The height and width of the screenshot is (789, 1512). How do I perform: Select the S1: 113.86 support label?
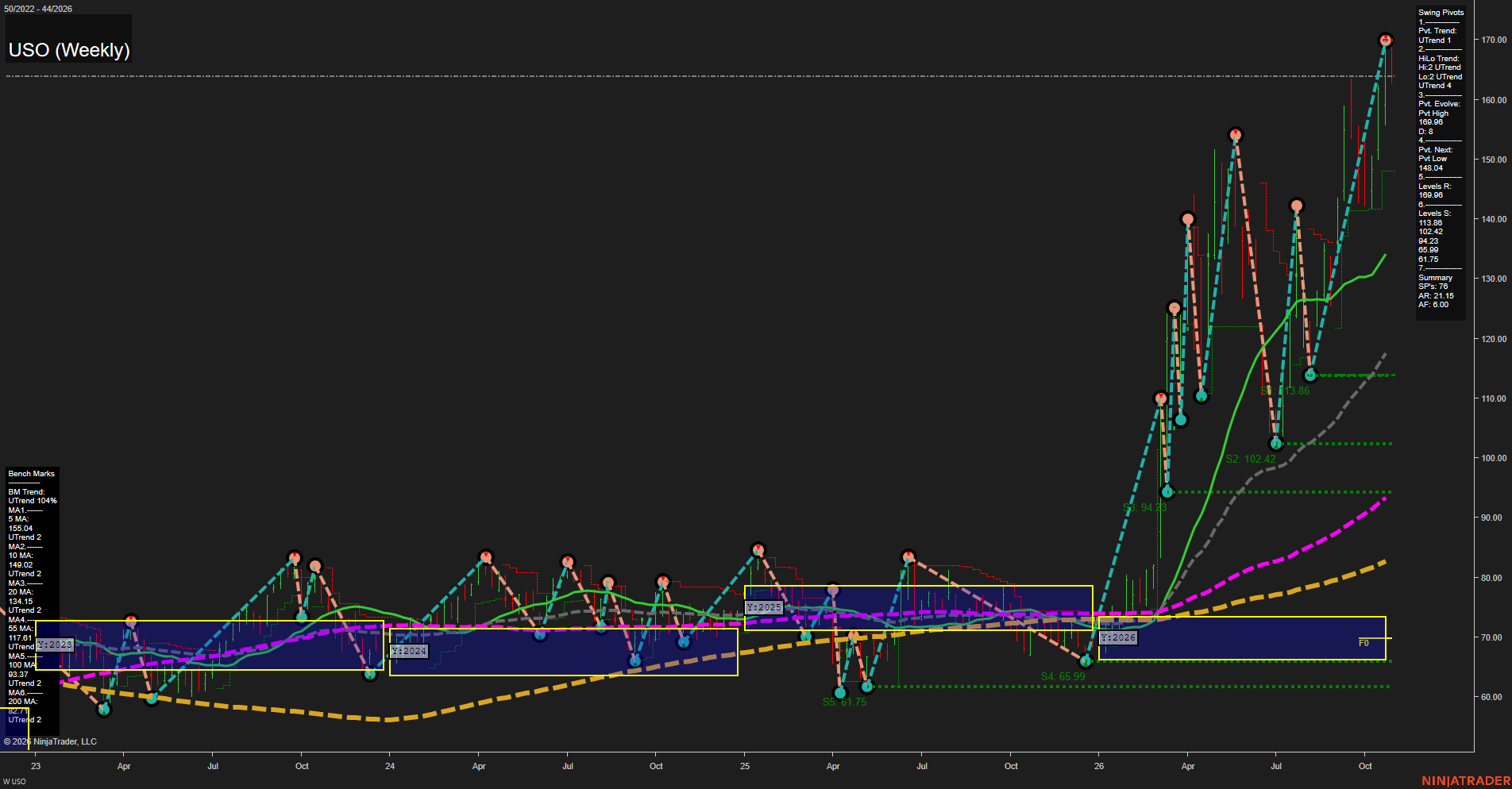click(x=1285, y=391)
